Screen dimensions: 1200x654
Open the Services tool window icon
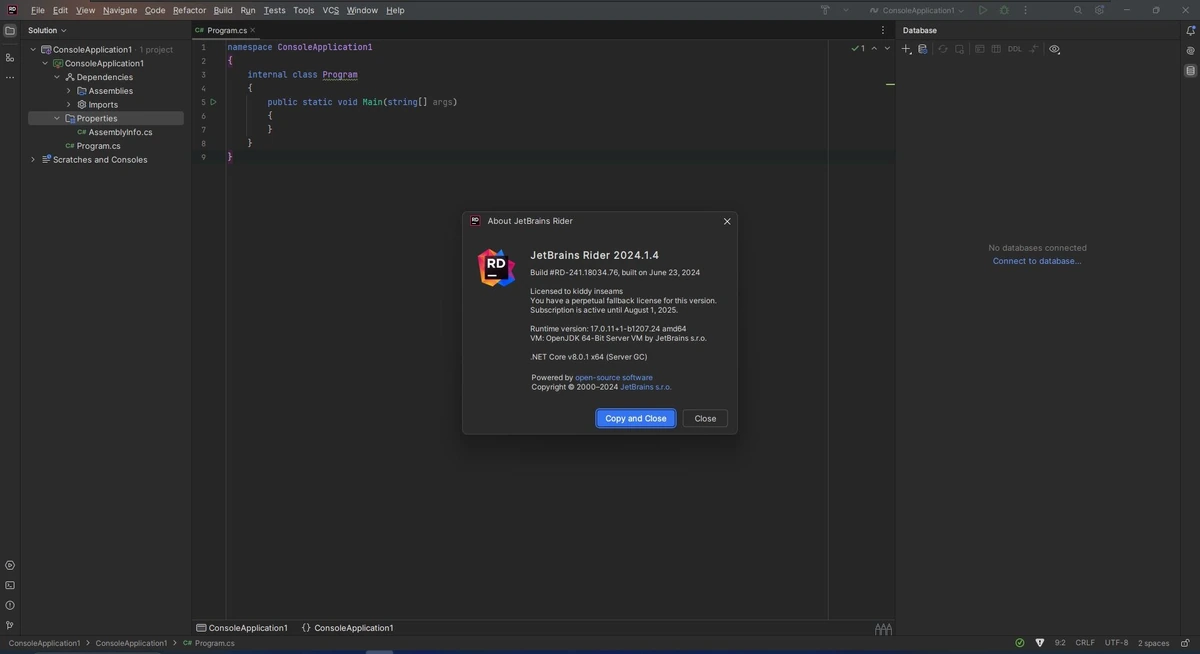tap(10, 566)
